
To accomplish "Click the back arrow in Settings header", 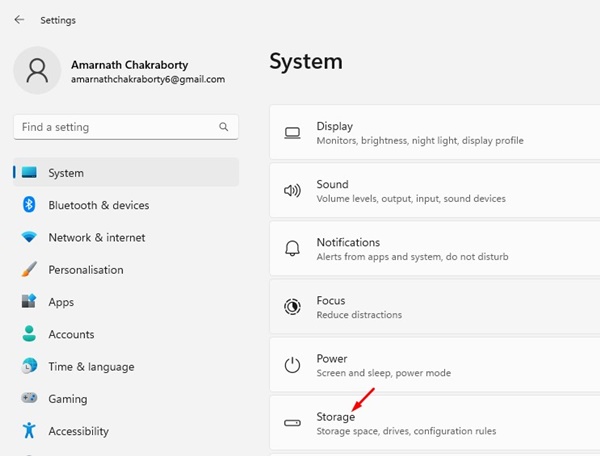I will tap(20, 19).
